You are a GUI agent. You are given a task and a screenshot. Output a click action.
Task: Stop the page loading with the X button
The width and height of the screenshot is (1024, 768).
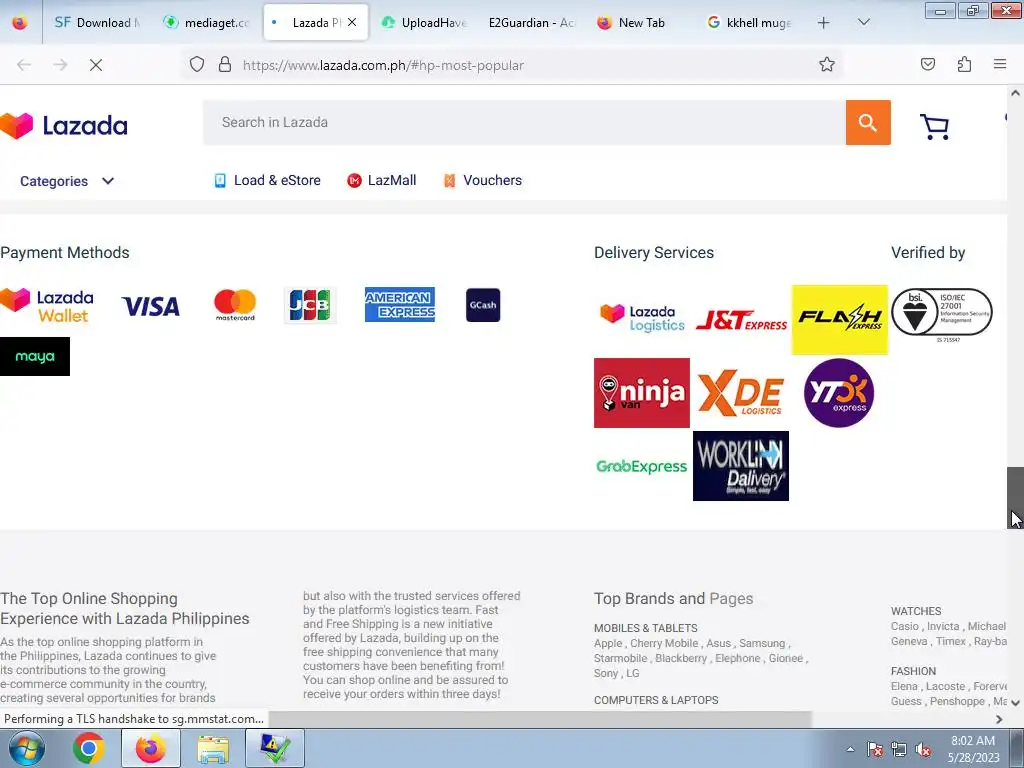95,65
